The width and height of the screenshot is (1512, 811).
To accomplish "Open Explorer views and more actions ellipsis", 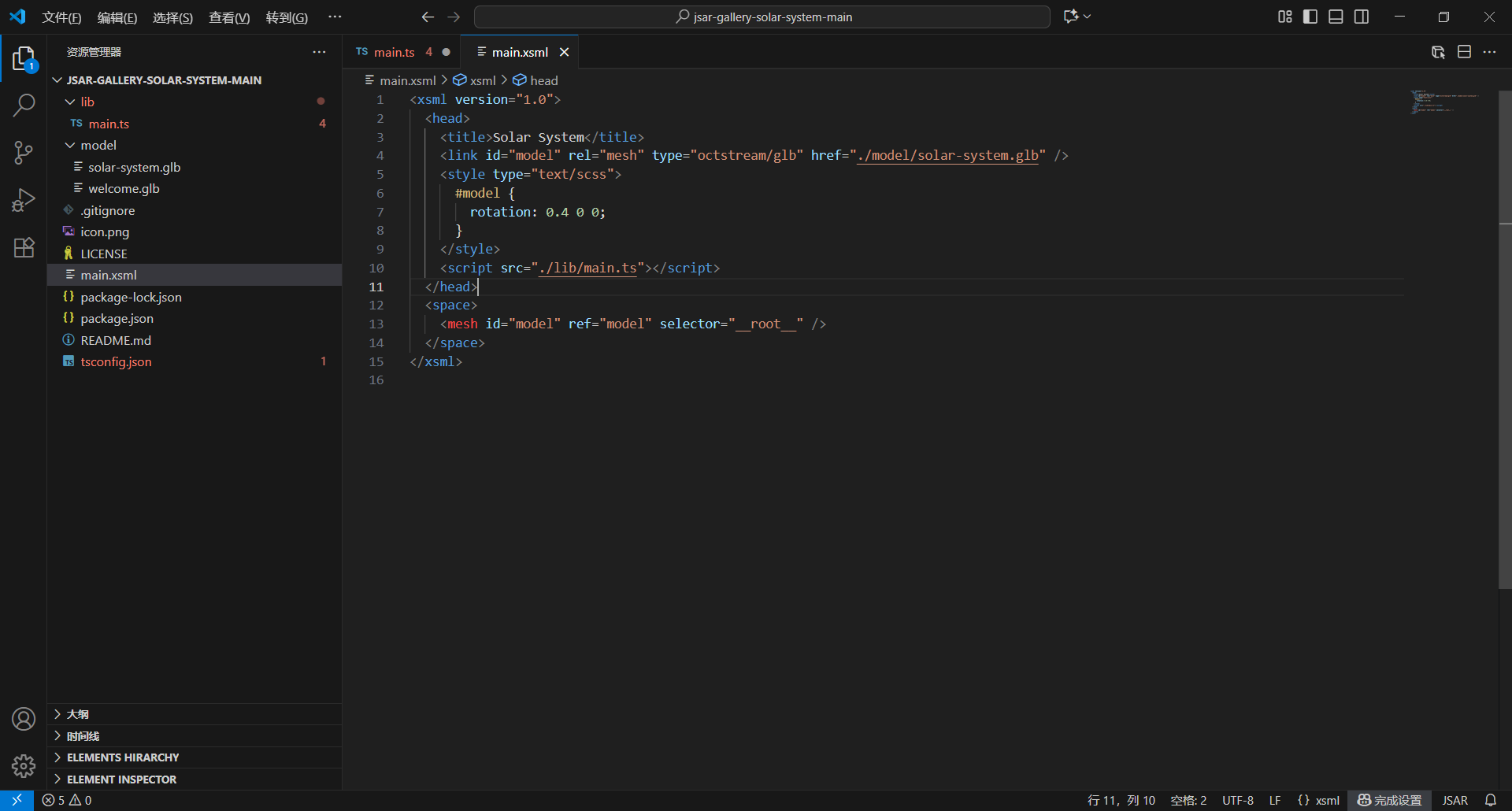I will point(319,52).
